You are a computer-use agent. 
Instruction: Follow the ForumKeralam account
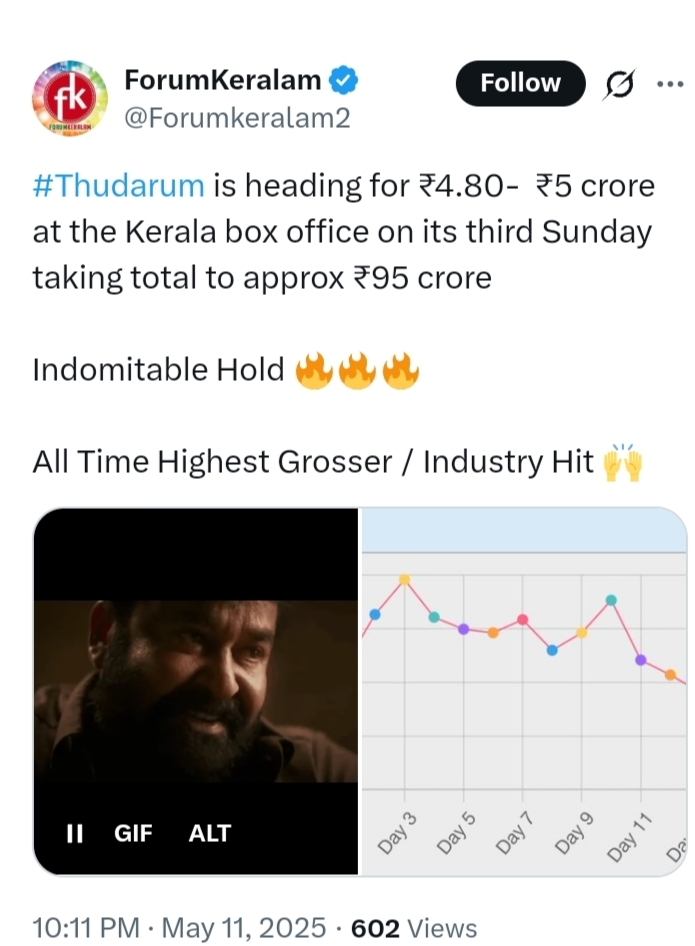(x=520, y=83)
